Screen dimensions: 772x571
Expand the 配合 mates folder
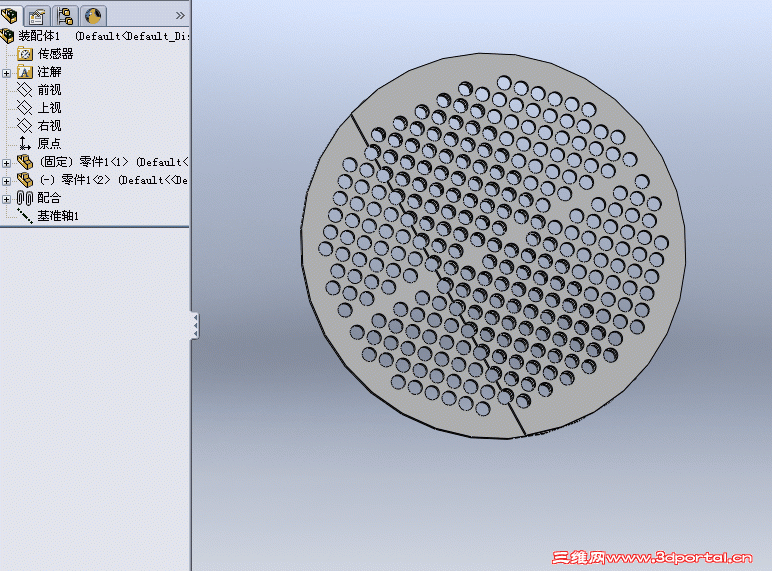6,199
